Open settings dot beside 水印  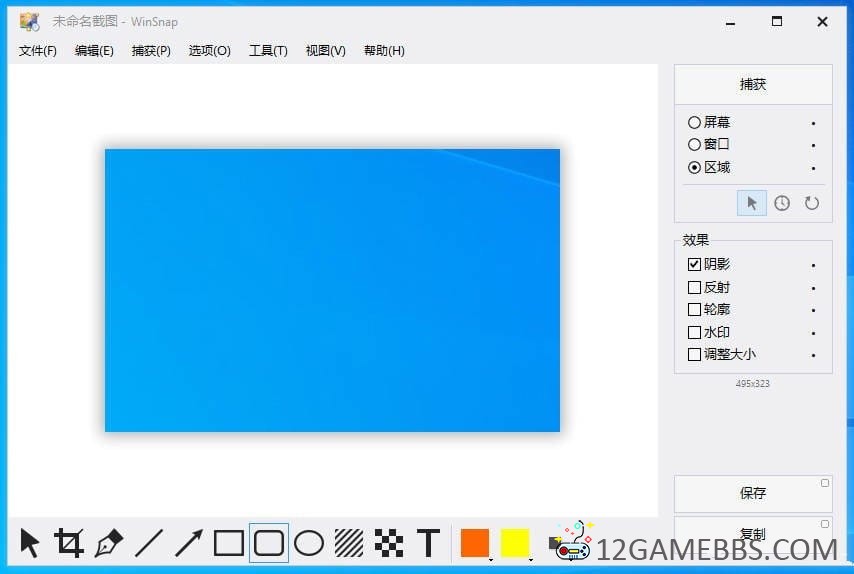tap(813, 333)
